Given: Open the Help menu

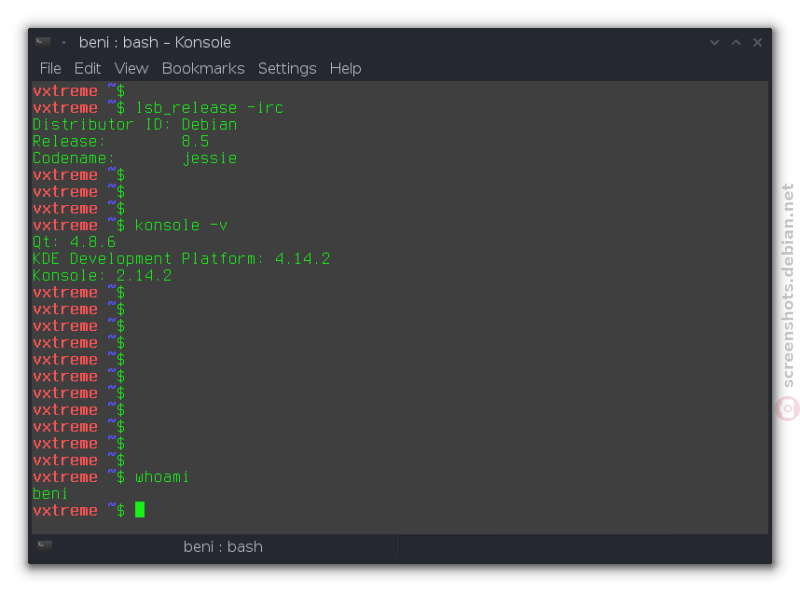Looking at the screenshot, I should (x=345, y=68).
